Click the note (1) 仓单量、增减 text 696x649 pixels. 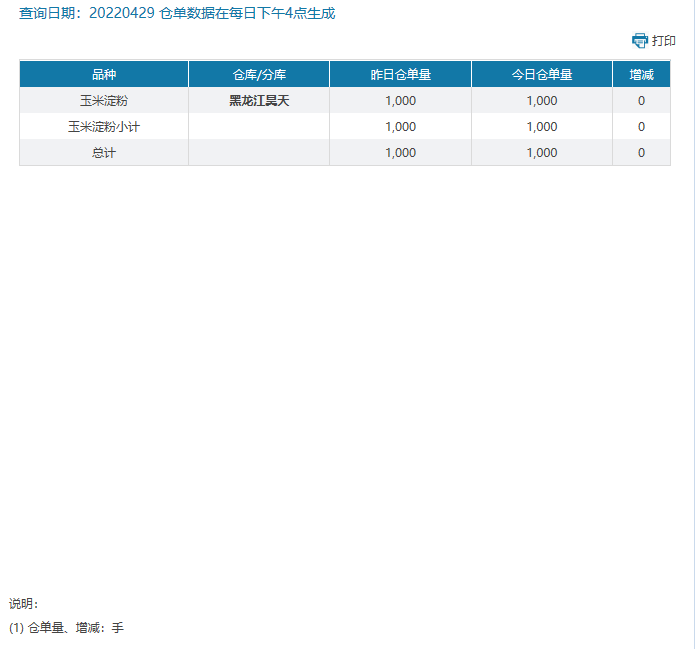point(66,628)
